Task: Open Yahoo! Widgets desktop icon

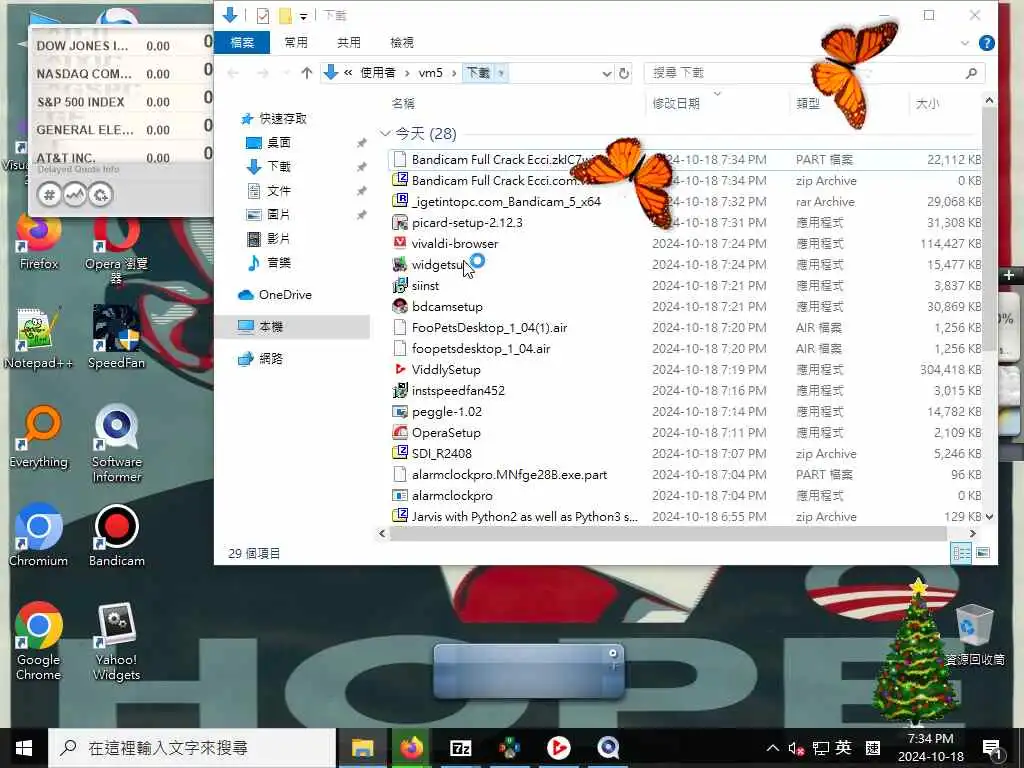Action: 116,641
